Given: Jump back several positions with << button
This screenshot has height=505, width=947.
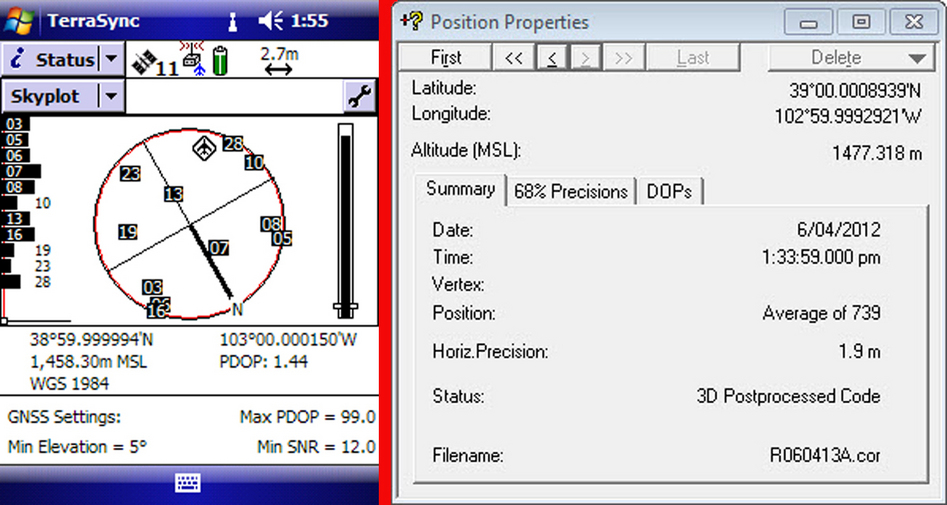Looking at the screenshot, I should pos(513,58).
